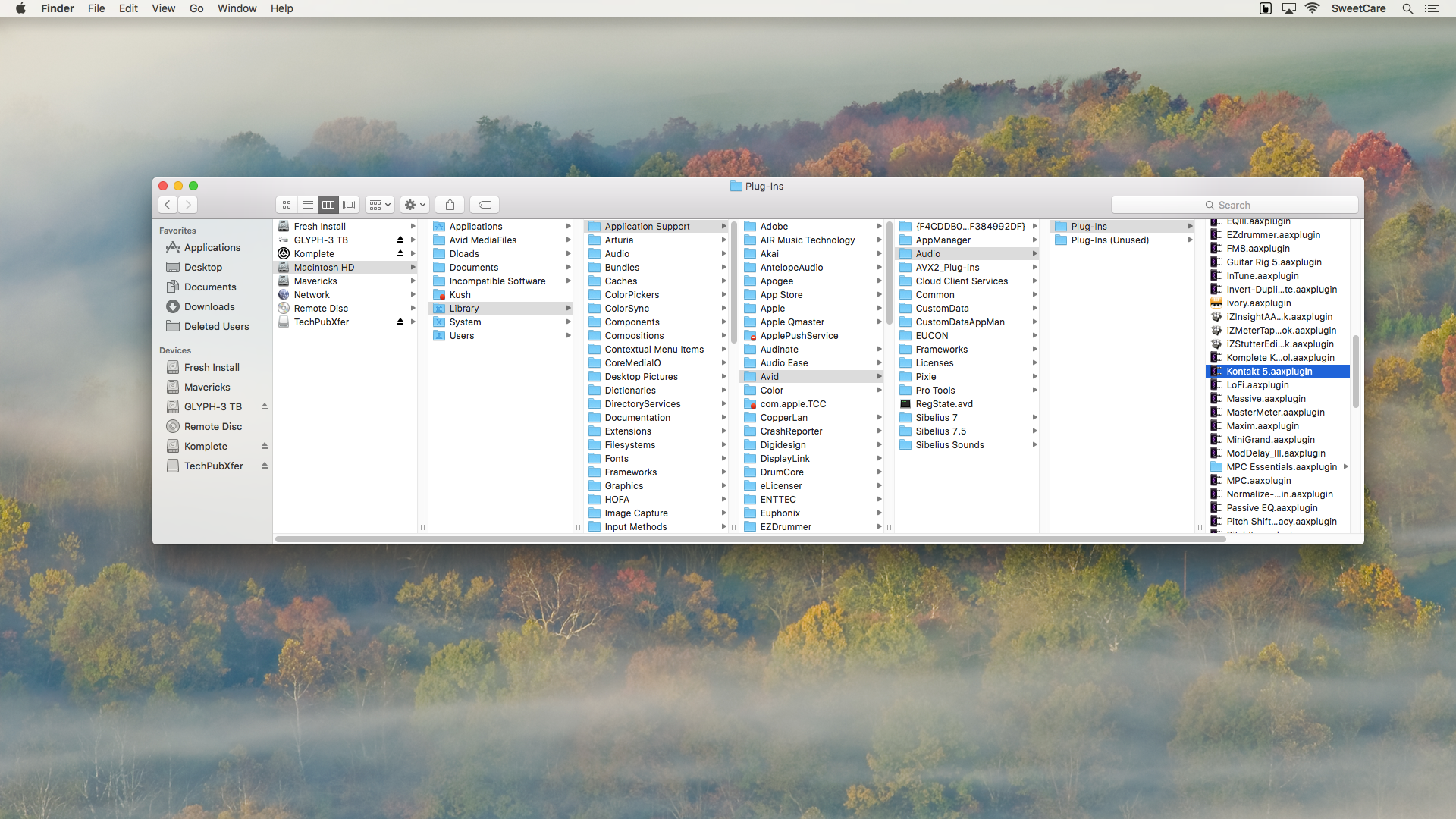Open Spotlight search in menu bar
The height and width of the screenshot is (819, 1456).
tap(1407, 8)
